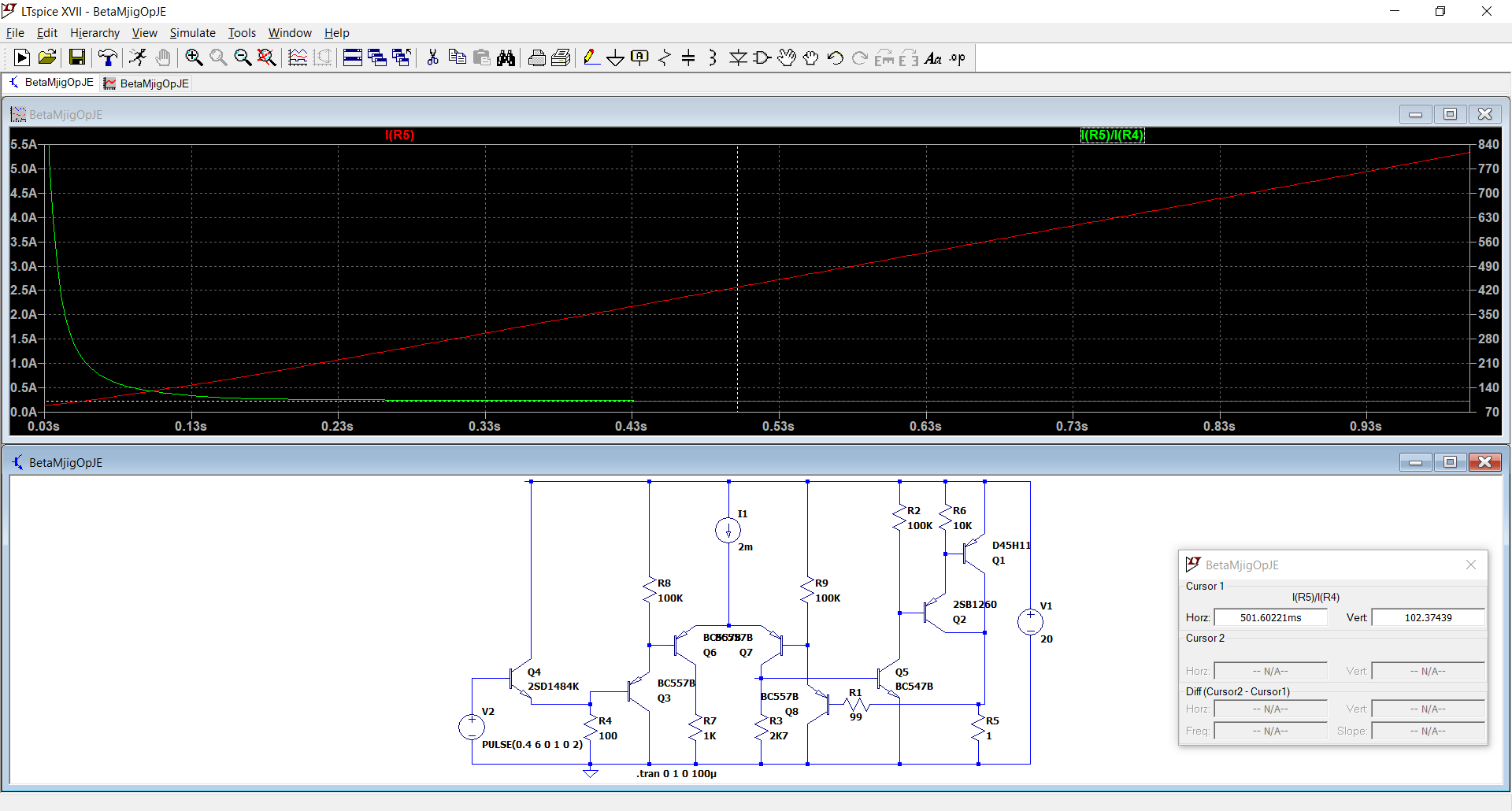Click the Zoom In magnifier icon

tap(194, 57)
